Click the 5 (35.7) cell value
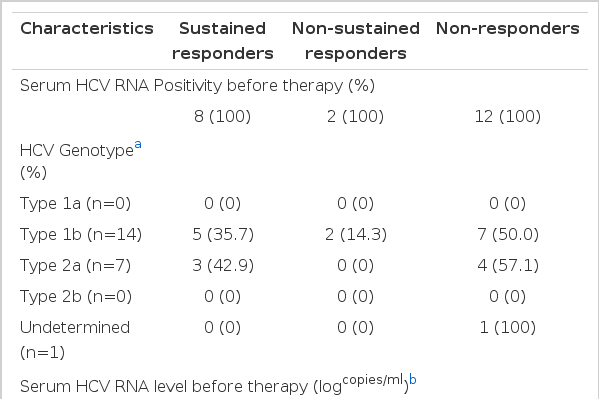Screen dimensions: 599x399 point(223,234)
